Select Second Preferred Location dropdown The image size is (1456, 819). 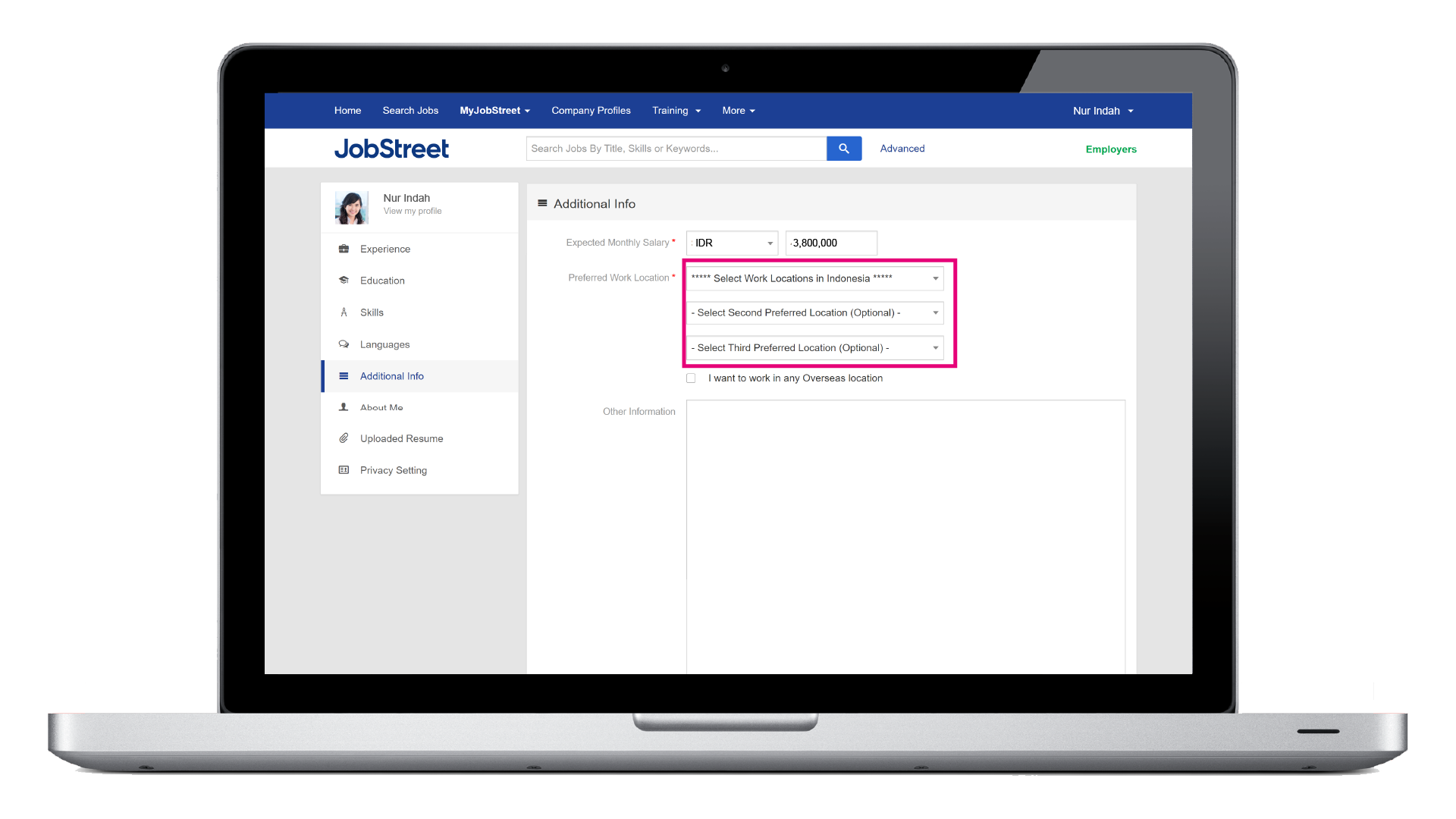click(814, 312)
